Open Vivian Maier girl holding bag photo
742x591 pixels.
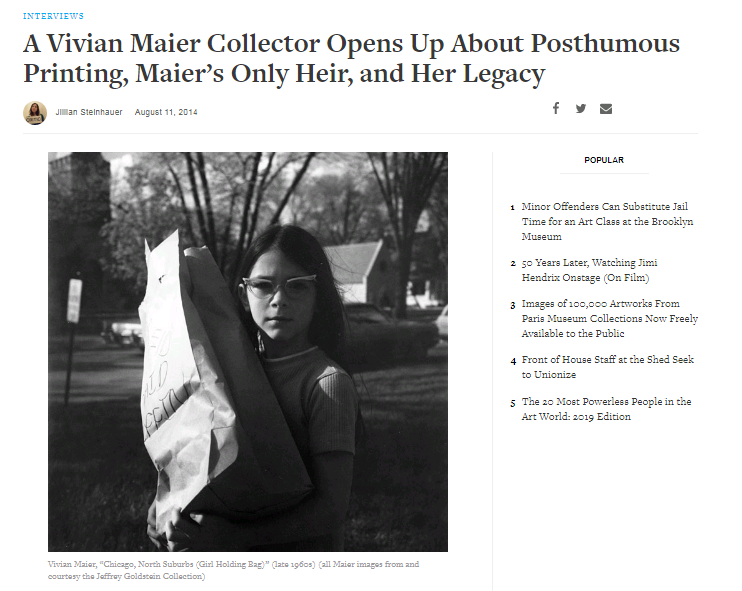point(248,352)
